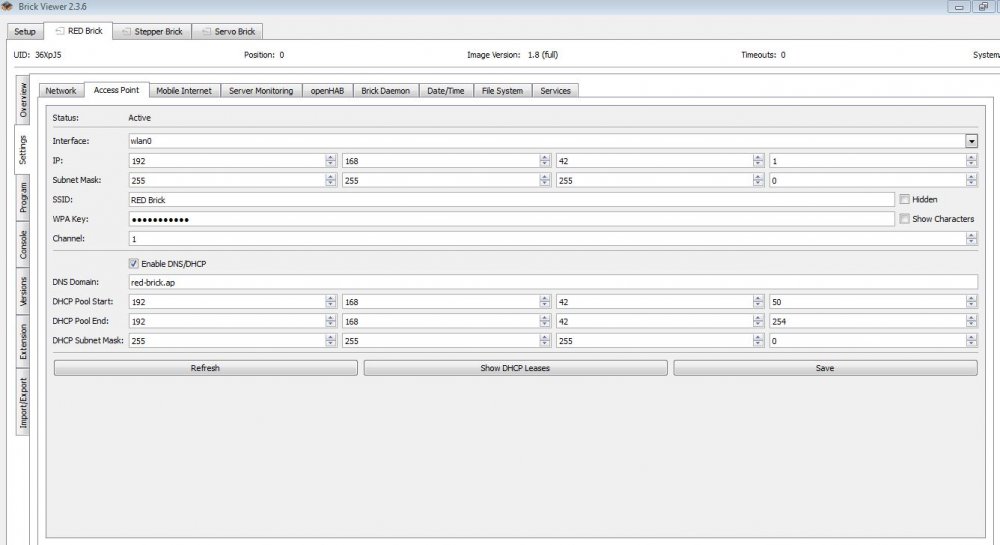Adjust the DHCP Pool End last octet spinner
The height and width of the screenshot is (545, 1000).
coord(971,321)
